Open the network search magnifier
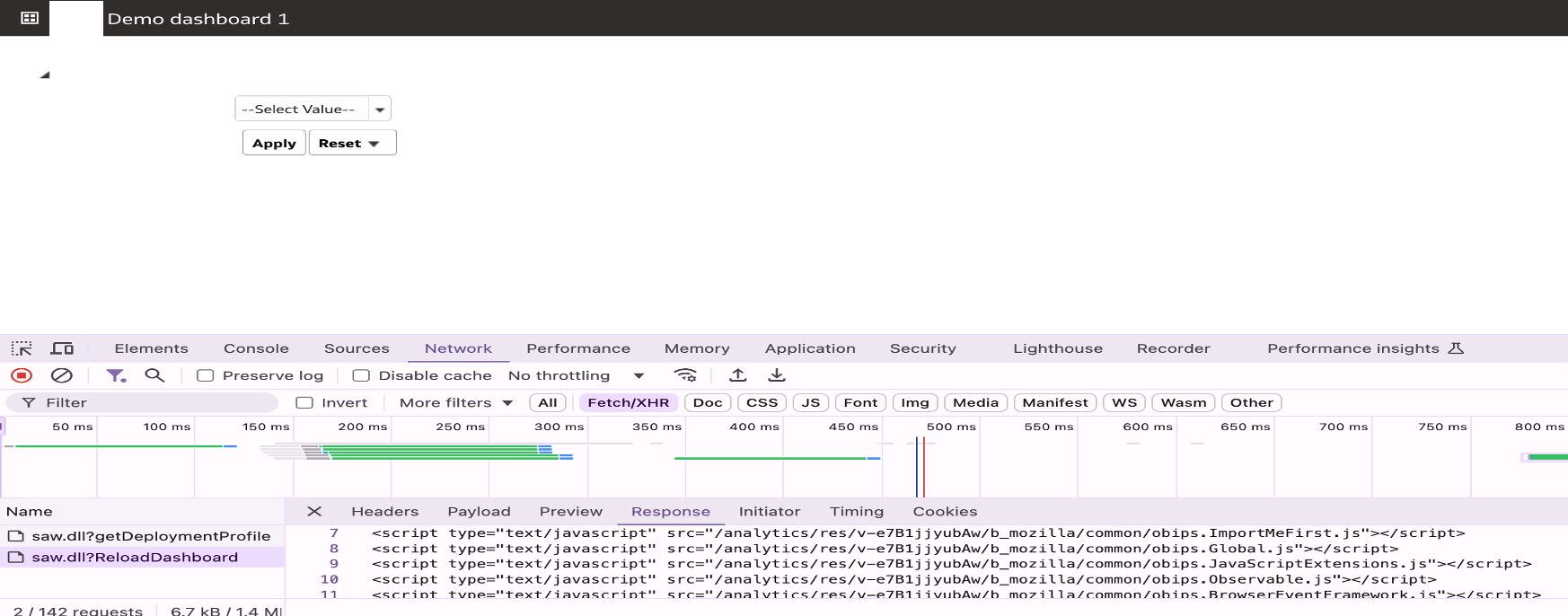Viewport: 1568px width, 616px height. click(154, 375)
